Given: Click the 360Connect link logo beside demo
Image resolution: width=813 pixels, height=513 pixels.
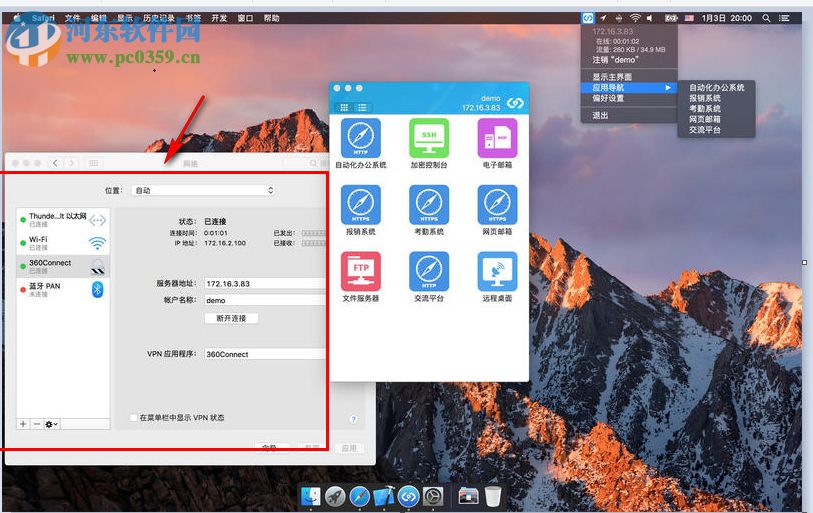Looking at the screenshot, I should 515,103.
